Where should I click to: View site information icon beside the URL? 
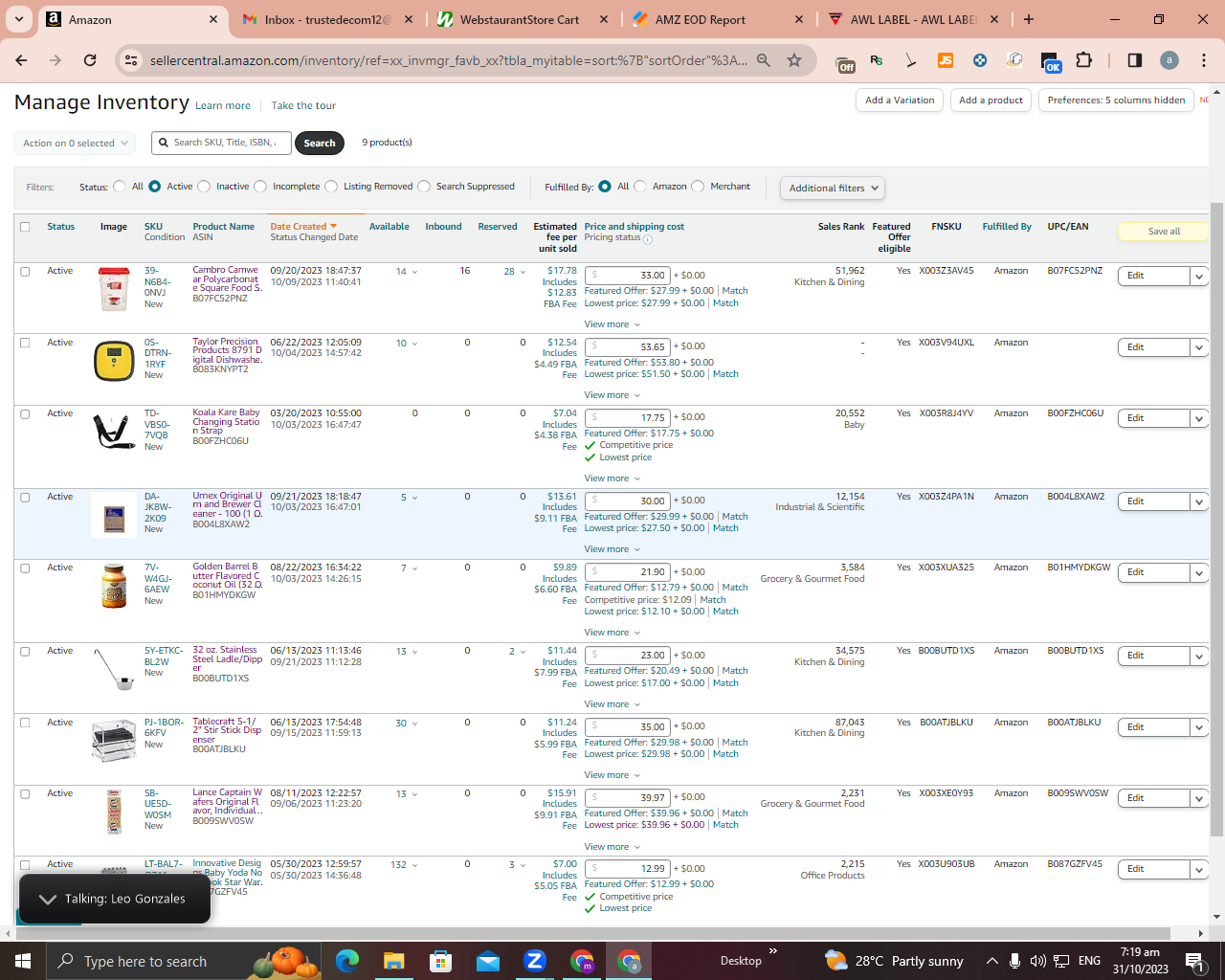[132, 60]
